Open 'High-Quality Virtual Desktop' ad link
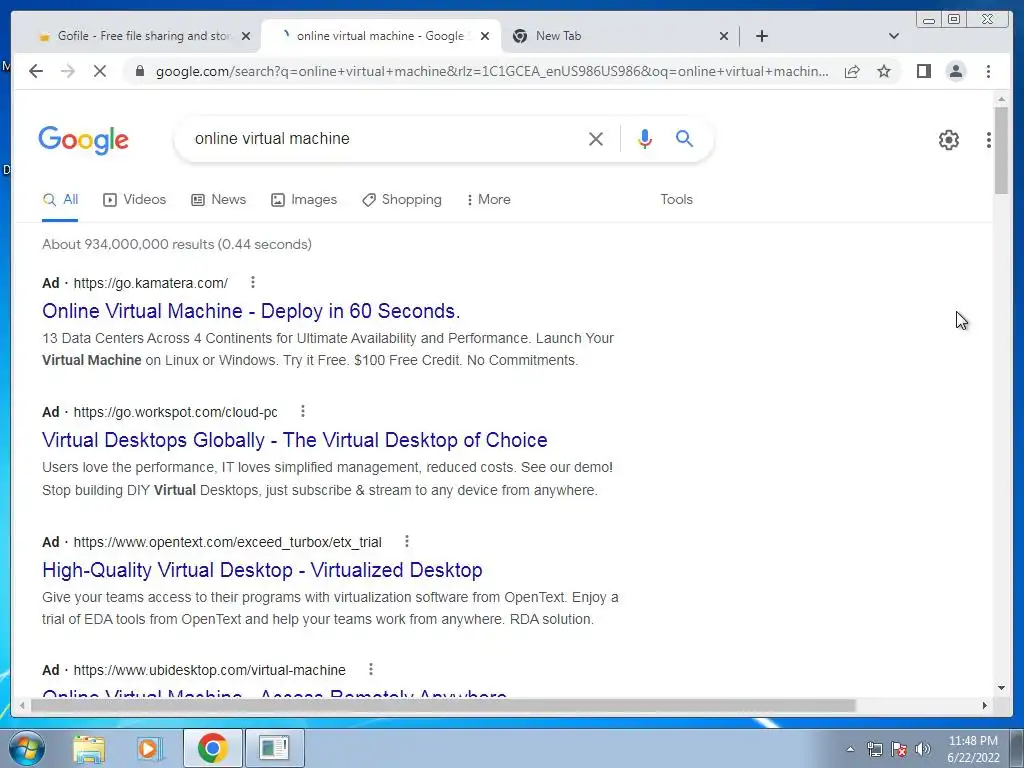Screen dimensions: 1024x768 point(262,570)
